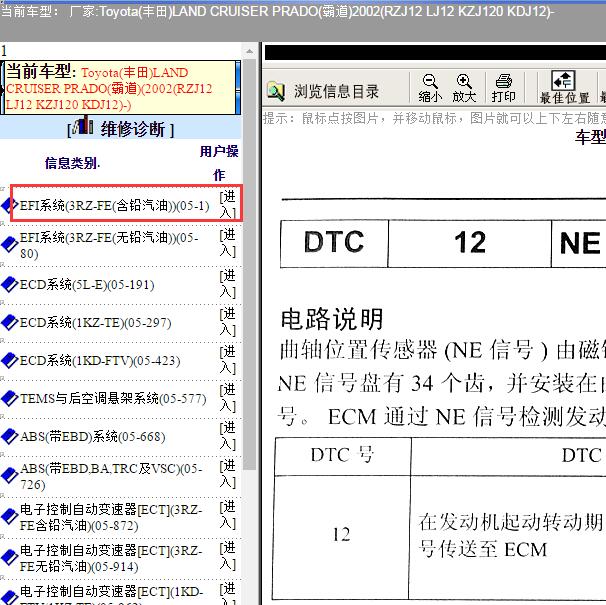Click book icon beside ECT(3RZ-FE含铅汽油)(05-872)
This screenshot has width=606, height=605.
click(x=9, y=517)
